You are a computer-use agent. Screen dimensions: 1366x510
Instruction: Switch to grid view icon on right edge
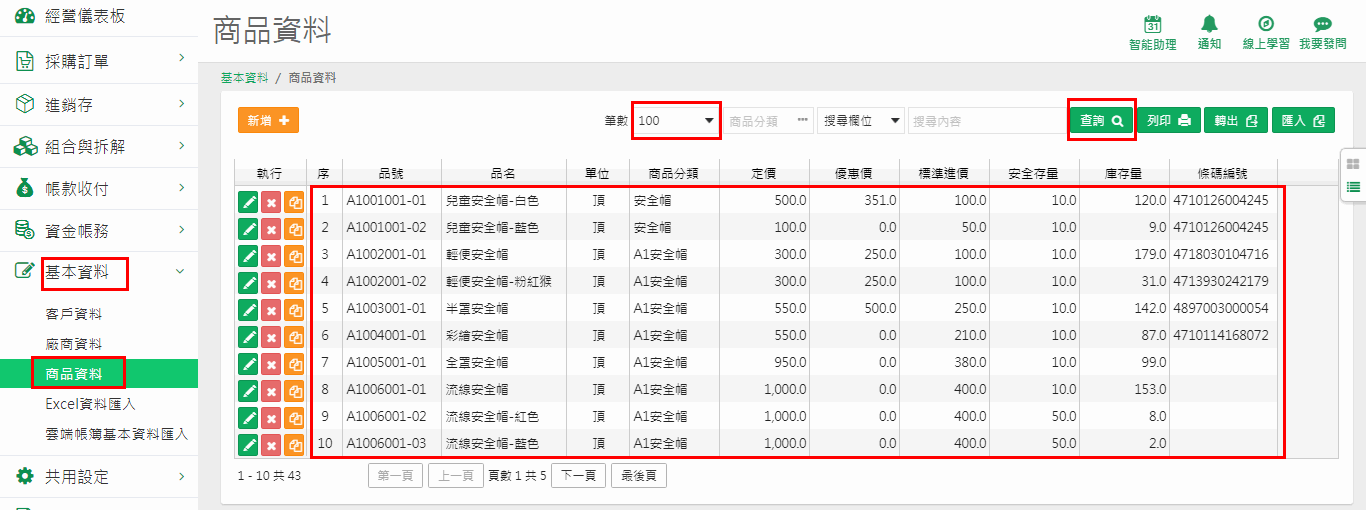1353,164
